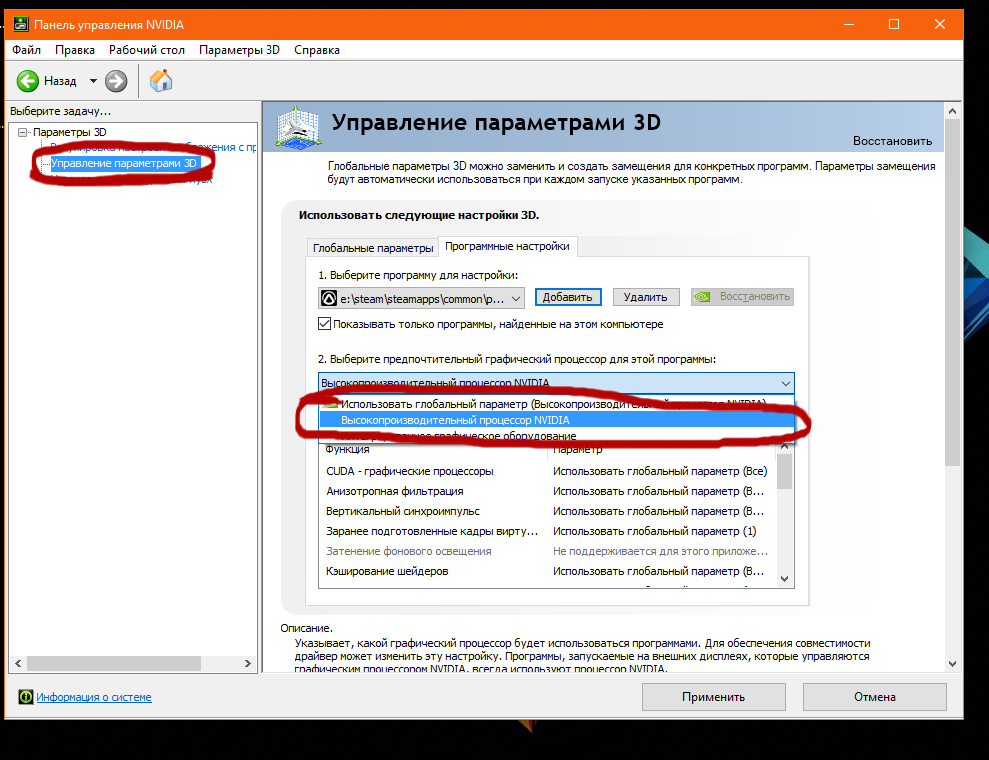Close the NVIDIA Control Panel window
Screen dimensions: 989x760
(940, 25)
